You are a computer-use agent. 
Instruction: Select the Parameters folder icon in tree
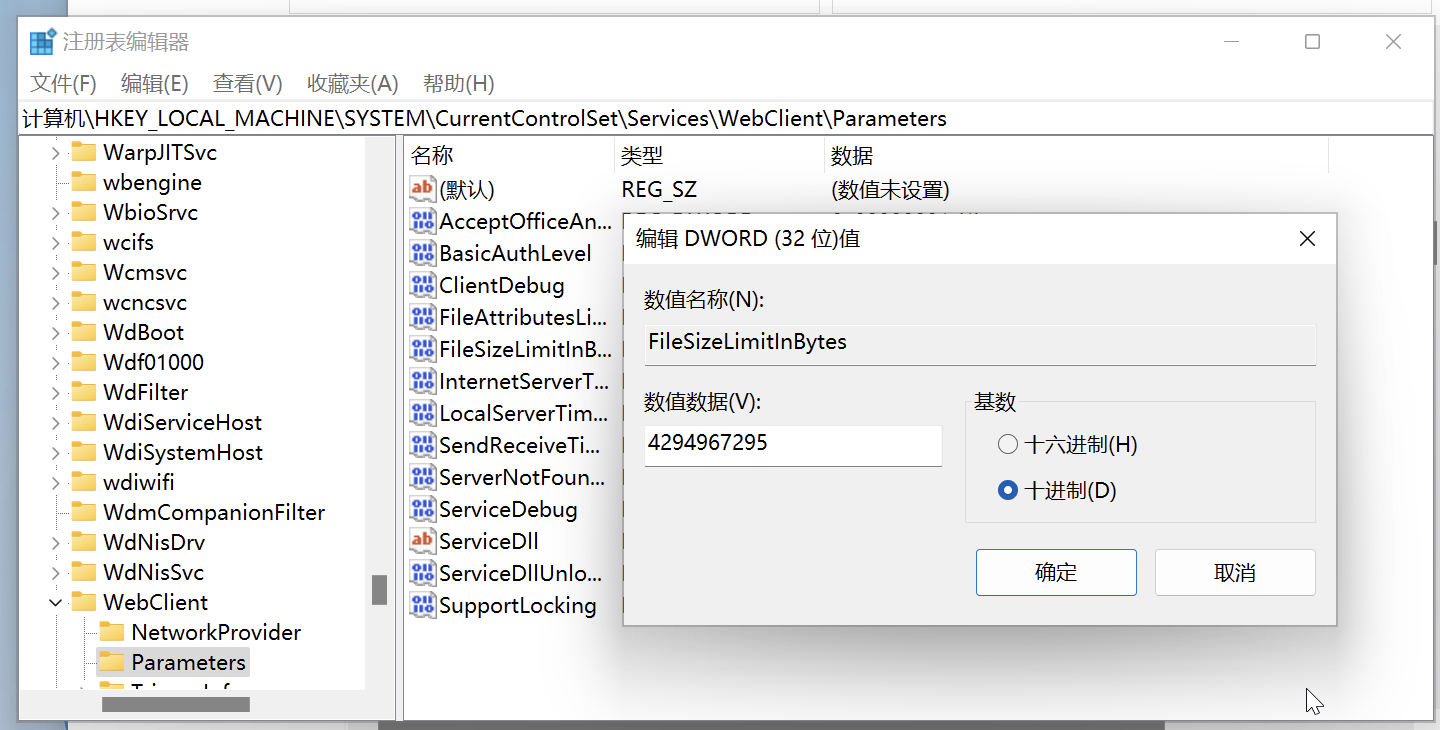click(113, 662)
